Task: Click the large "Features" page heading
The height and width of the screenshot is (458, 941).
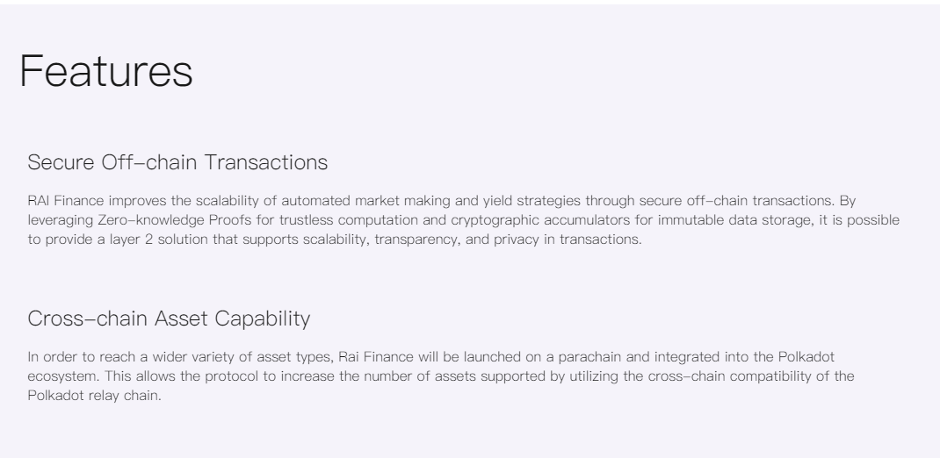Action: coord(106,71)
